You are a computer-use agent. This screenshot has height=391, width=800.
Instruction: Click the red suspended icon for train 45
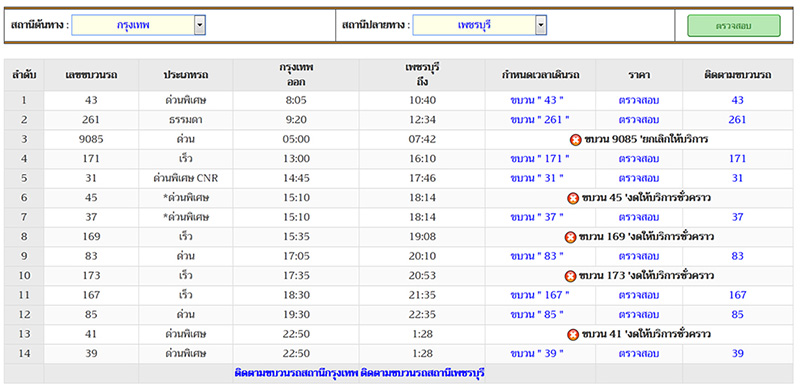point(573,198)
